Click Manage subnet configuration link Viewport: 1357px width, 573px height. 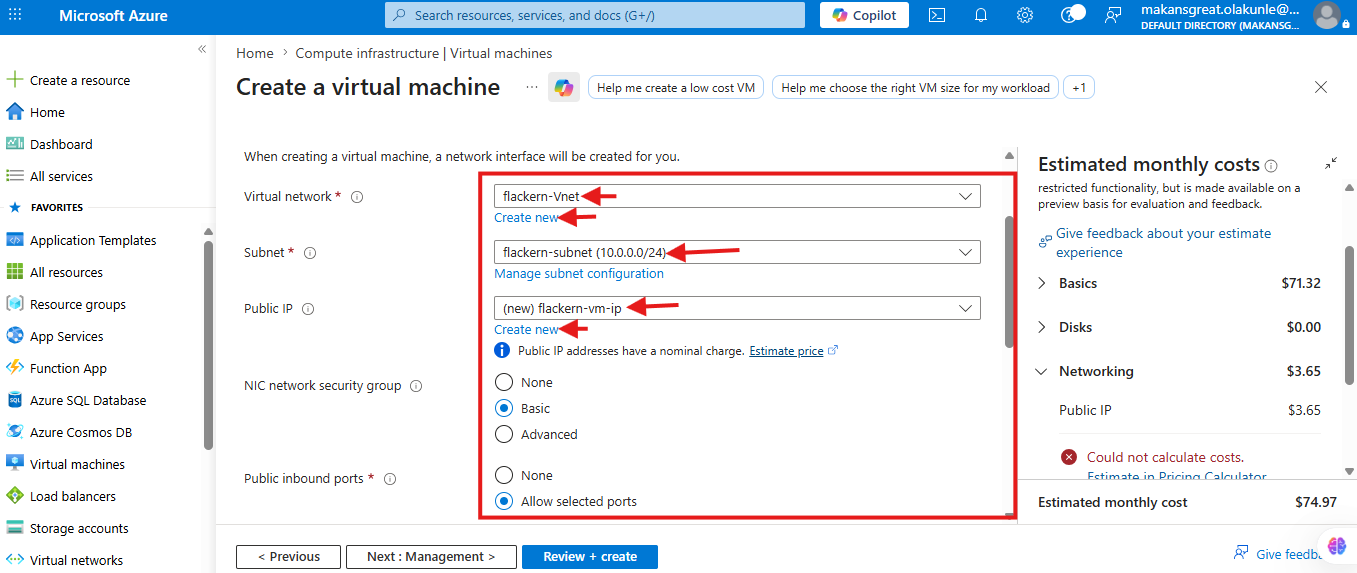(x=579, y=273)
